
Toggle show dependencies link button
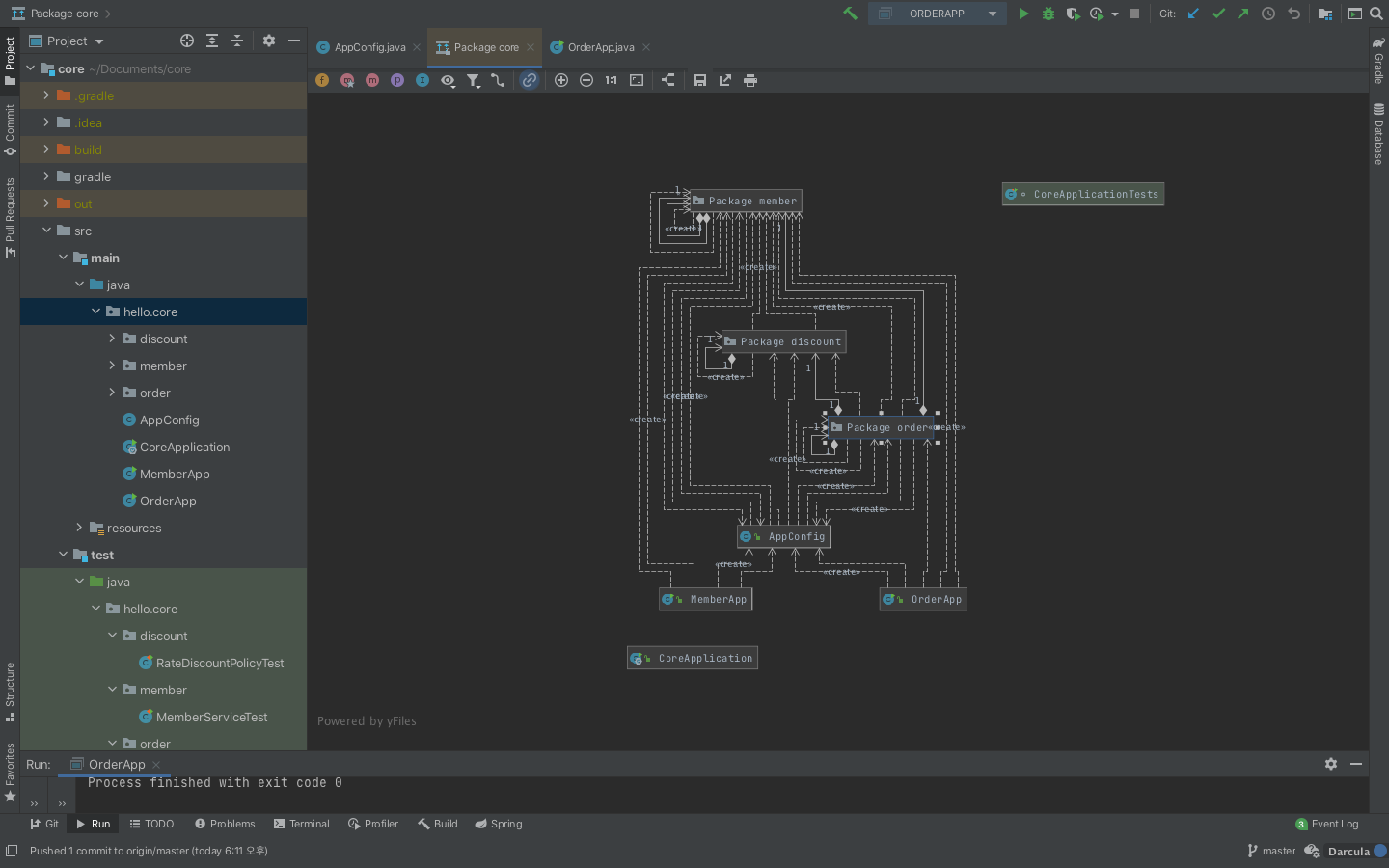click(x=530, y=80)
